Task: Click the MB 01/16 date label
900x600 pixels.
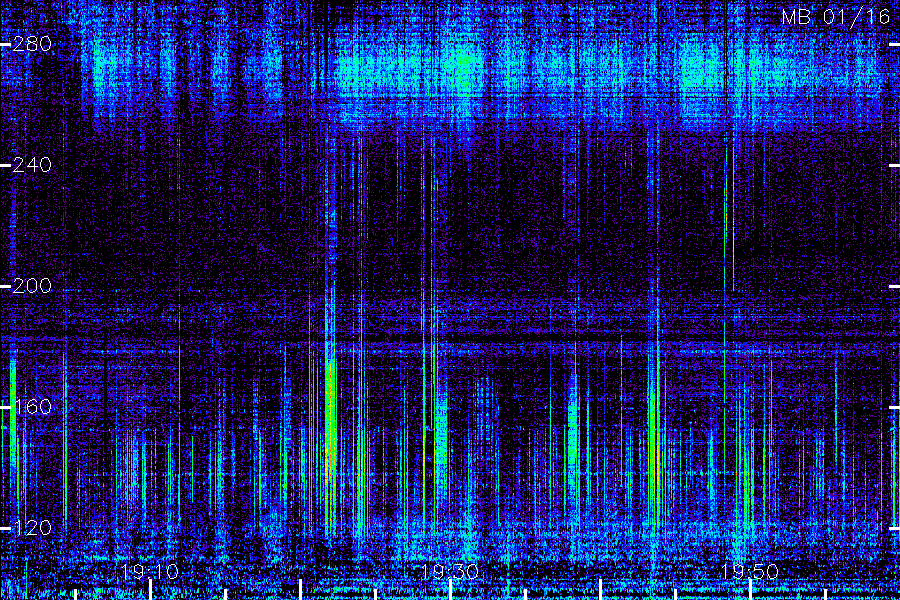Action: (836, 17)
